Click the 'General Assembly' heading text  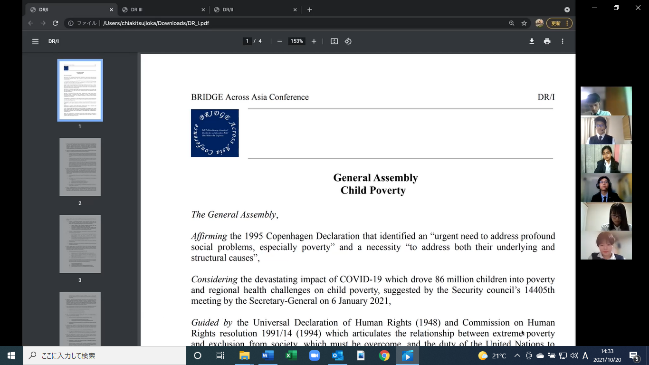375,178
